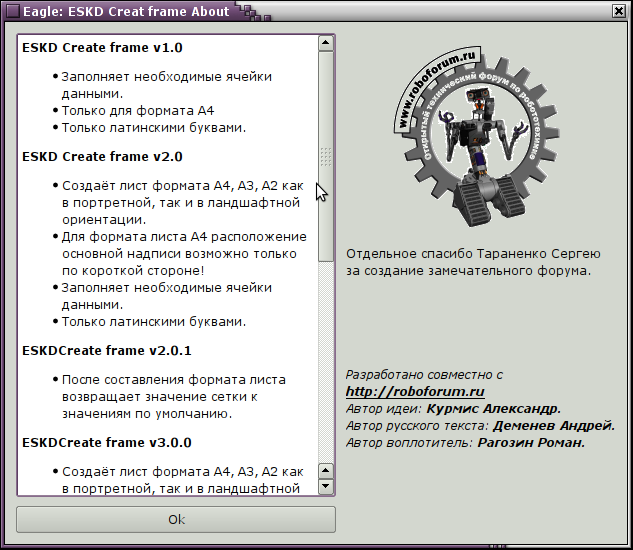
Task: Click the heading ESKD Create frame v1.0
Action: pos(102,48)
